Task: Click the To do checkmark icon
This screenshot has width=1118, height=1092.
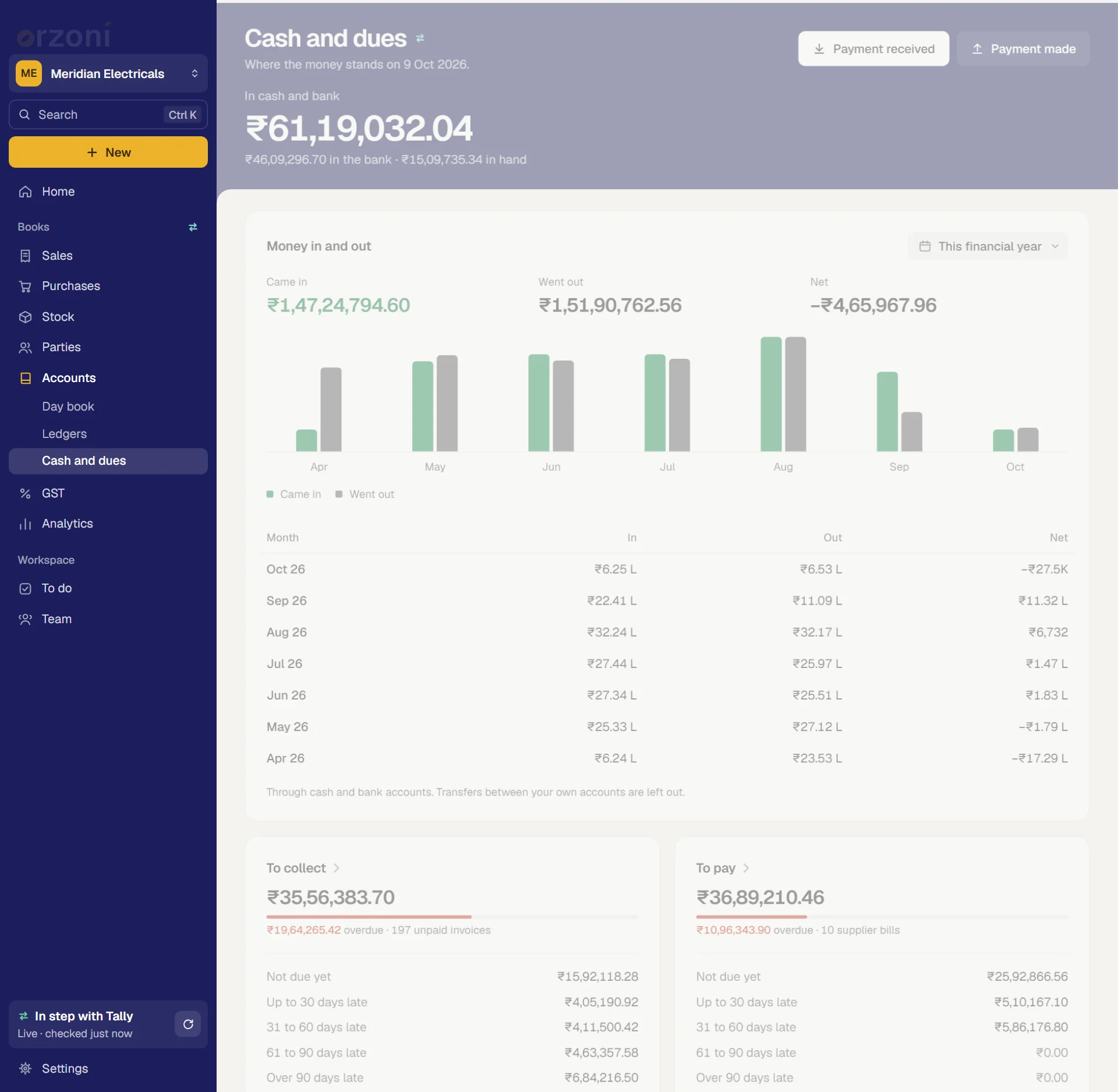Action: coord(25,588)
